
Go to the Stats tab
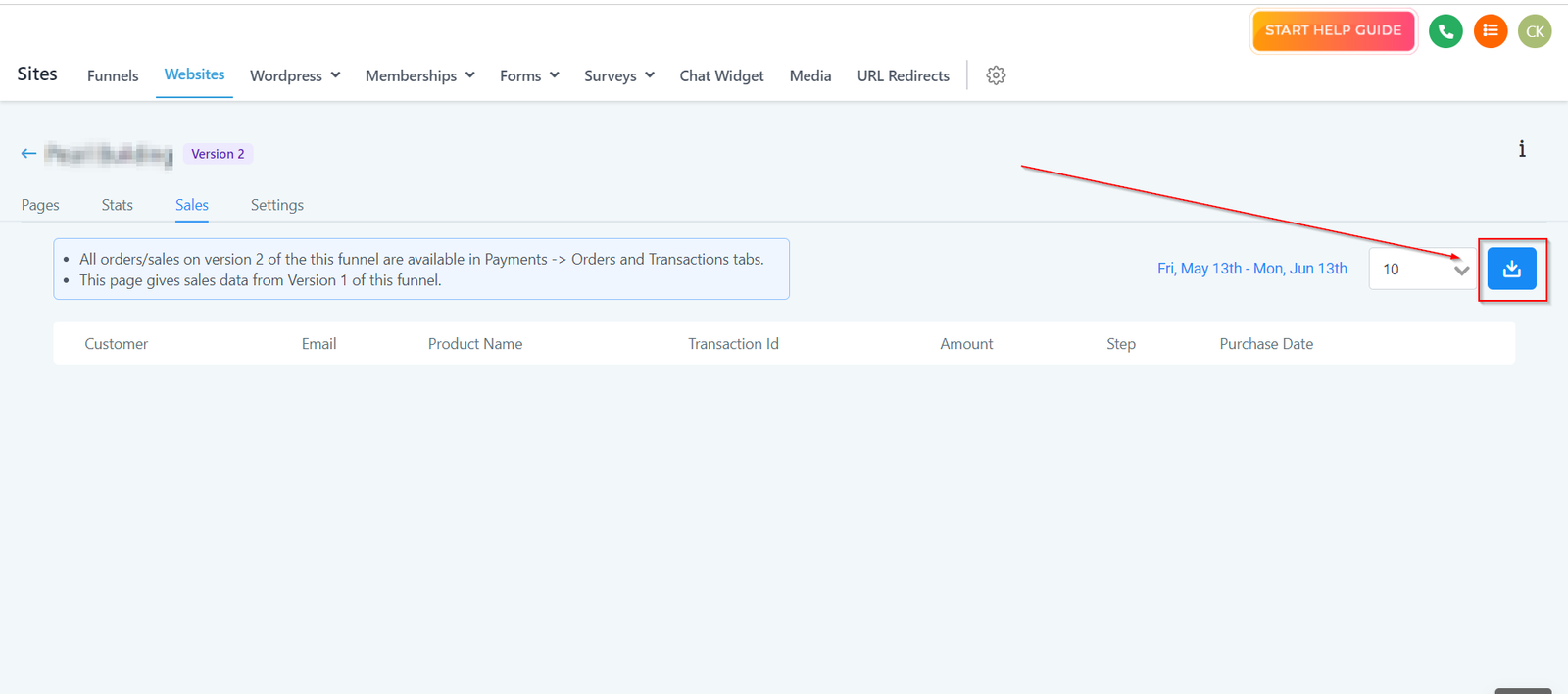point(118,205)
